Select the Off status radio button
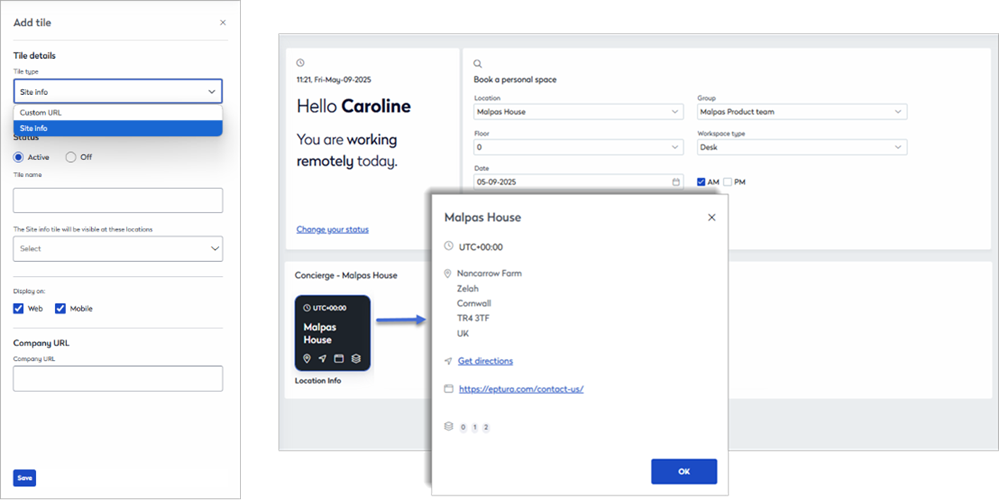Image resolution: width=1000 pixels, height=501 pixels. tap(71, 157)
